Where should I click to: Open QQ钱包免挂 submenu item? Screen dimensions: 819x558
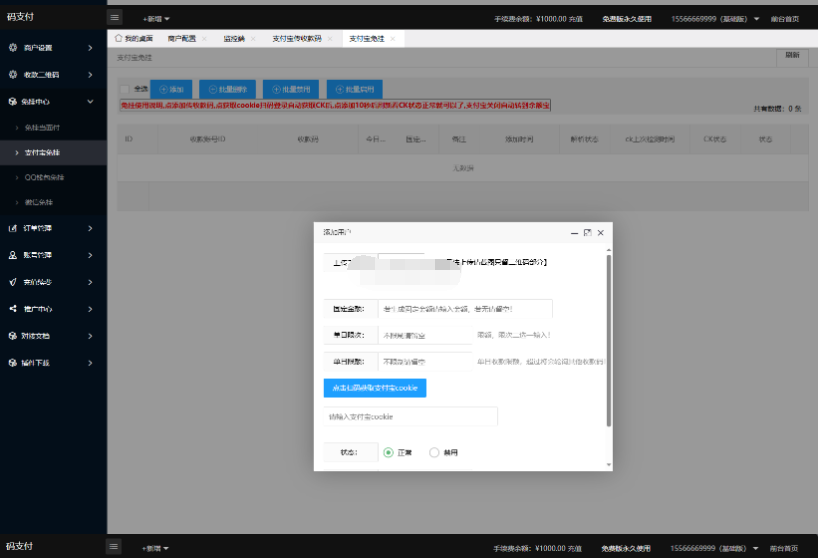click(x=53, y=177)
